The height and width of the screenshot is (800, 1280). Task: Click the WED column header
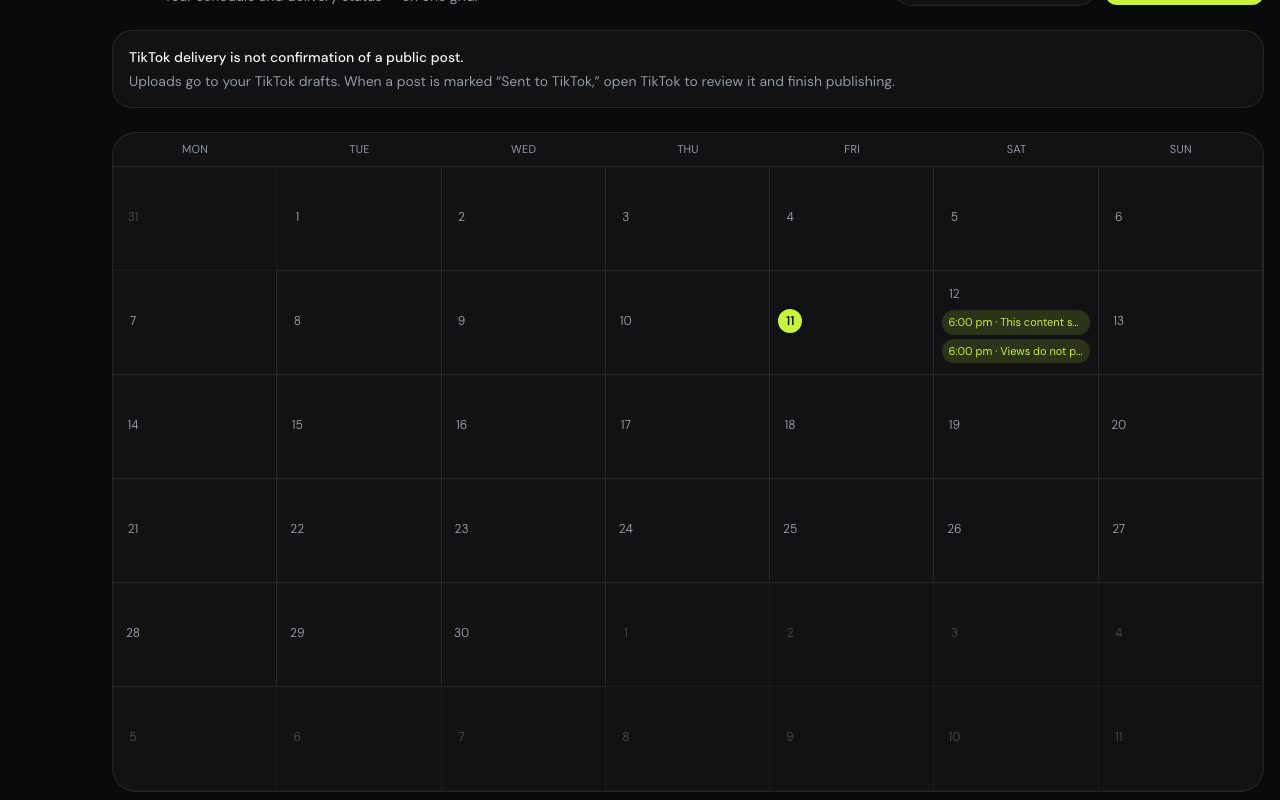(x=523, y=149)
